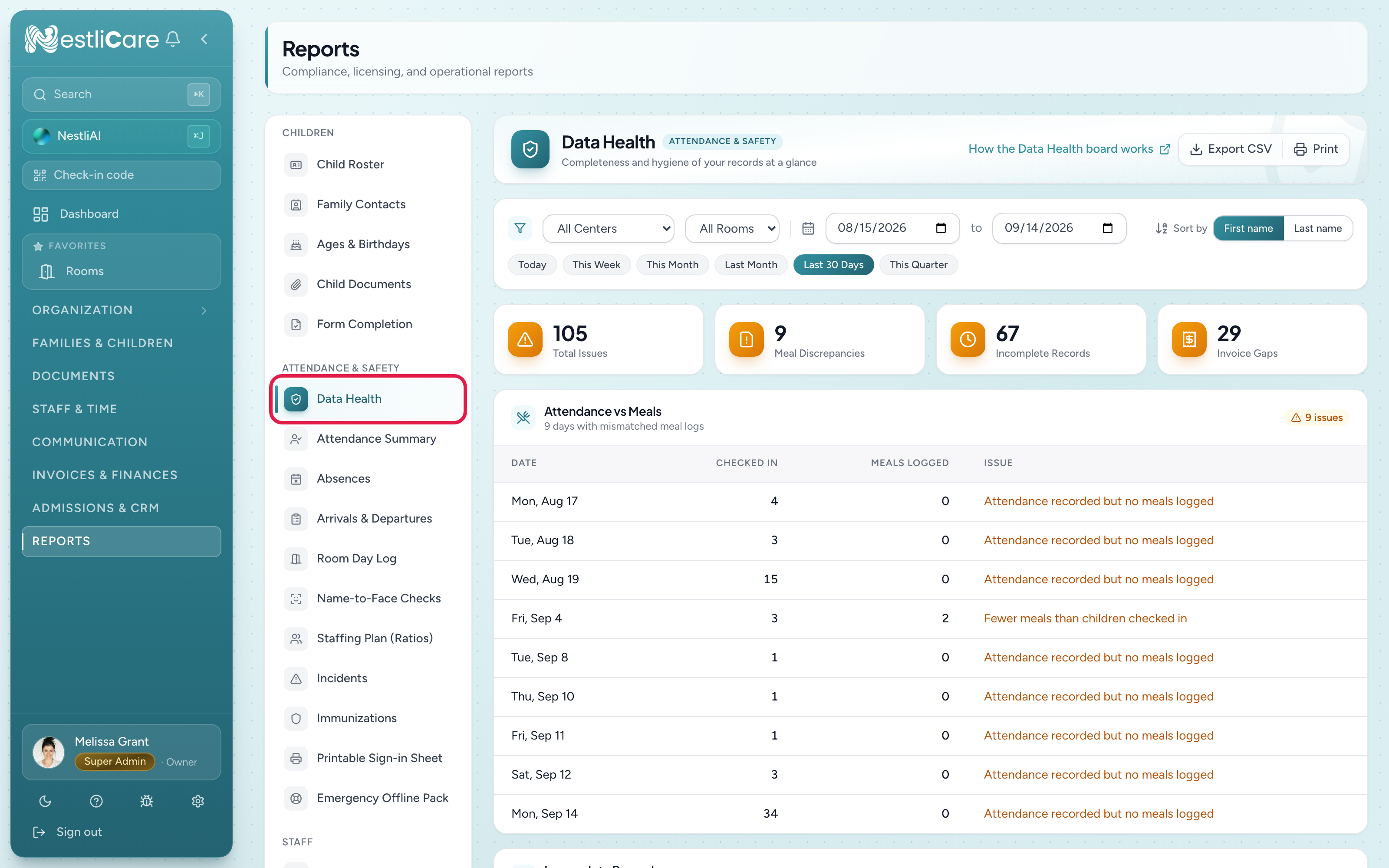Sort by First name

(x=1248, y=228)
